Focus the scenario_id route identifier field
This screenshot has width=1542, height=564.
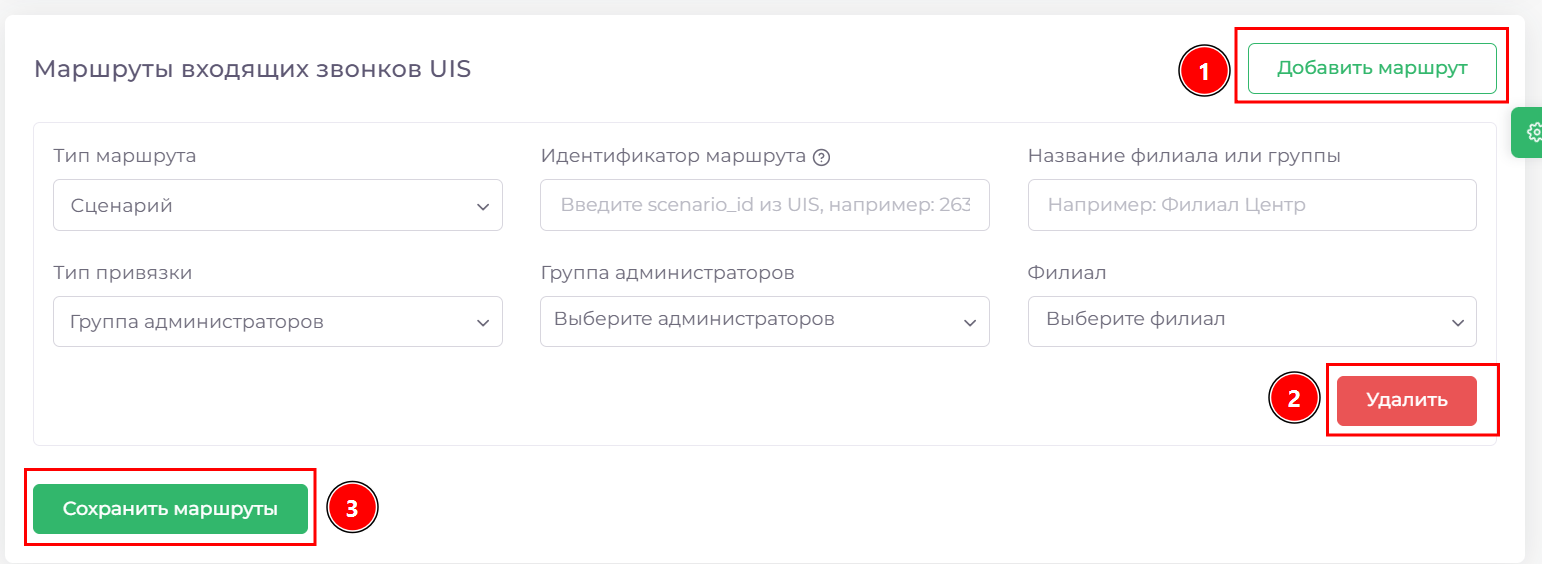765,205
